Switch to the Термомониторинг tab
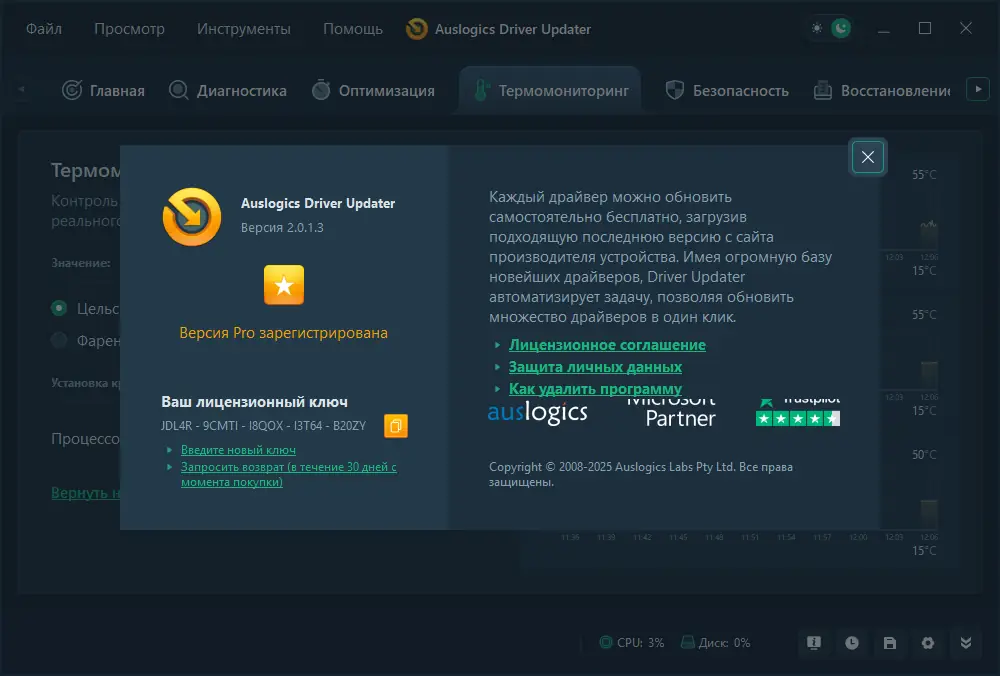This screenshot has height=676, width=1000. [550, 91]
